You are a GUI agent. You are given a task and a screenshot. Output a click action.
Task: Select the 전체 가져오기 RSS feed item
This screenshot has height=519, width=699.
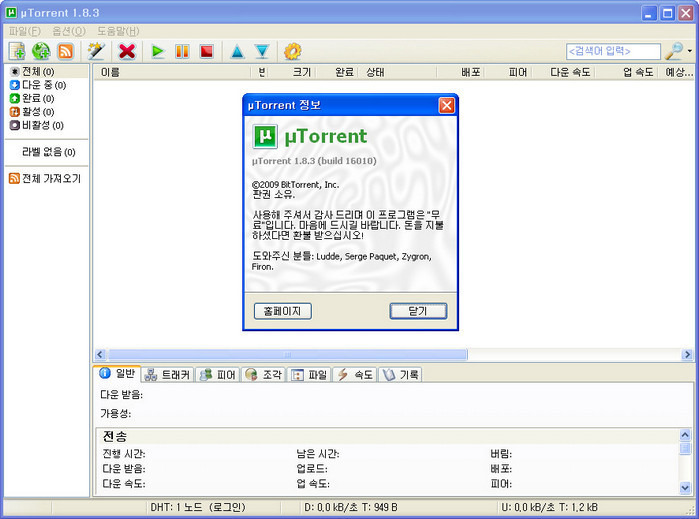(x=46, y=179)
